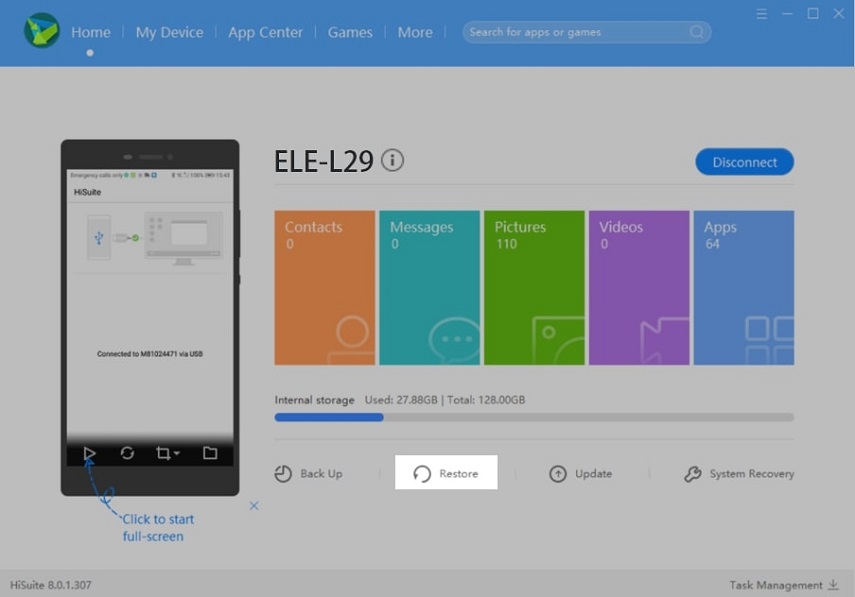The image size is (855, 597).
Task: Start full-screen phone display play icon
Action: click(x=89, y=453)
